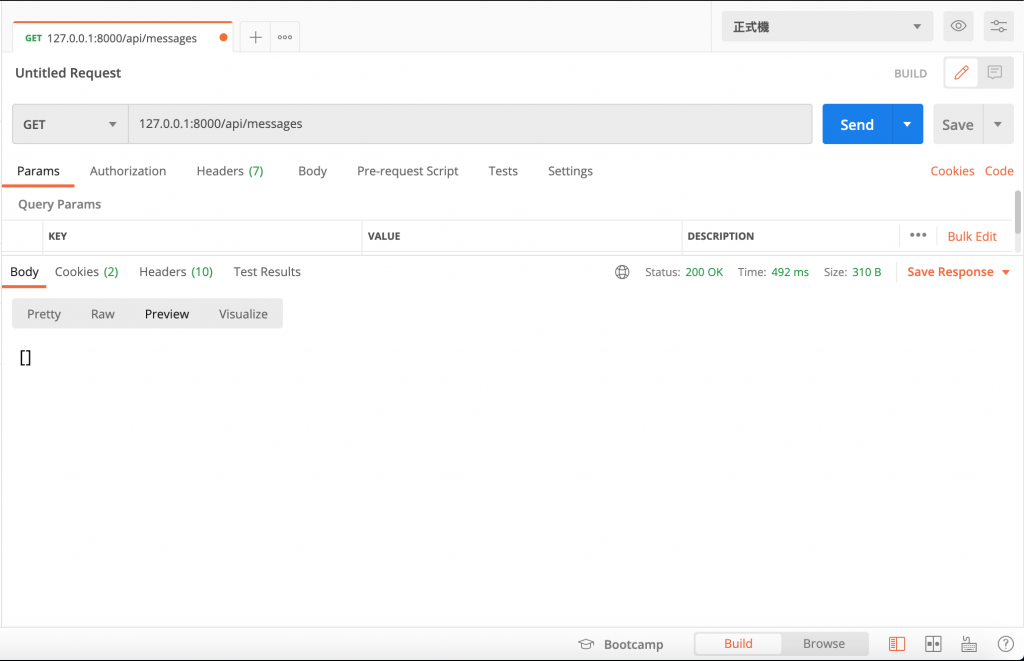Screen dimensions: 1024x661
Task: Open the request Headers (7) tab
Action: pyautogui.click(x=230, y=171)
